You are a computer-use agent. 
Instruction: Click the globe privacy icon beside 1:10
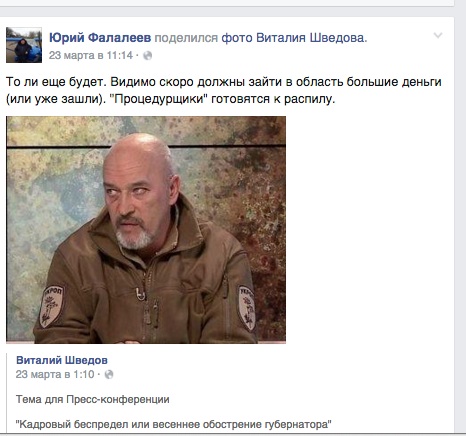[x=109, y=375]
